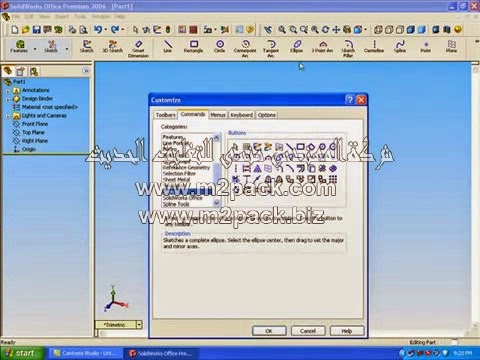Open the Trimetric view orientation dropdown
Screen dimensions: 480x360
[139, 324]
